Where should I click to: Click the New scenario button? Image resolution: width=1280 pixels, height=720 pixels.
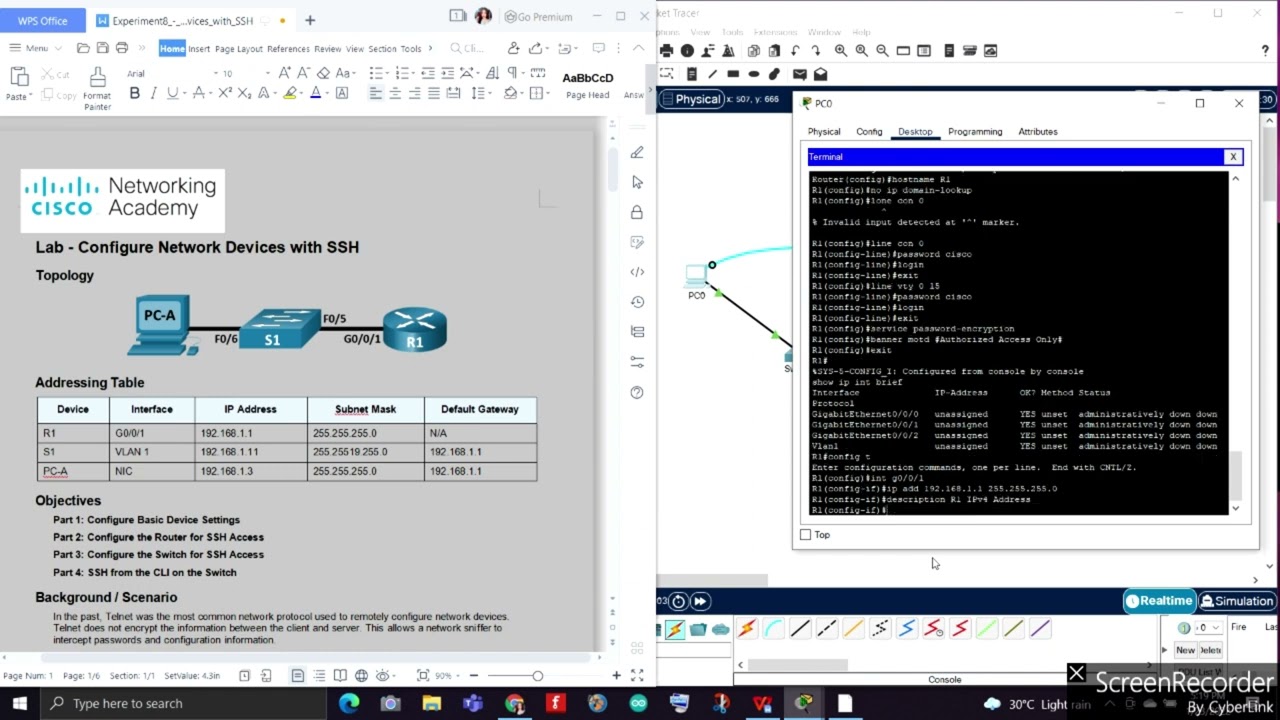(1185, 650)
